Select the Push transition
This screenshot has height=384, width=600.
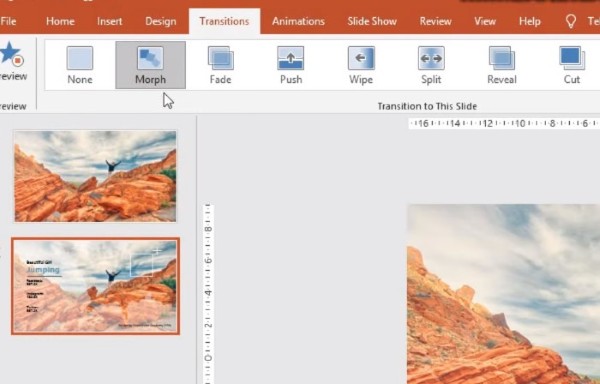pyautogui.click(x=291, y=65)
